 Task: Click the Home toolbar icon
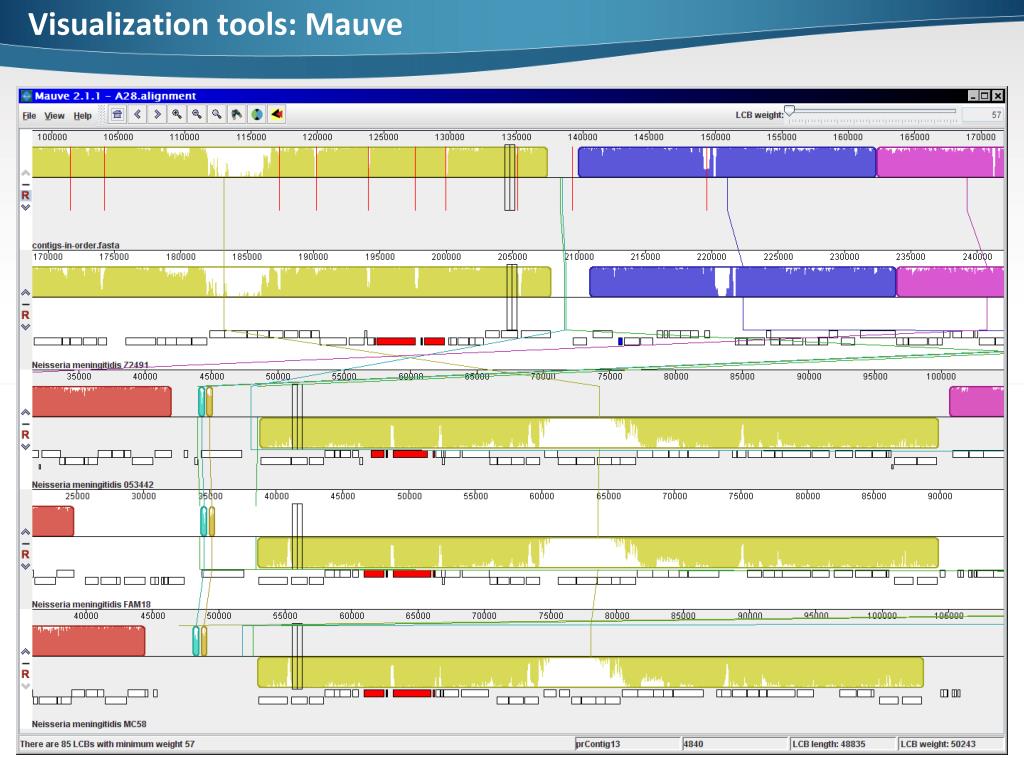118,115
